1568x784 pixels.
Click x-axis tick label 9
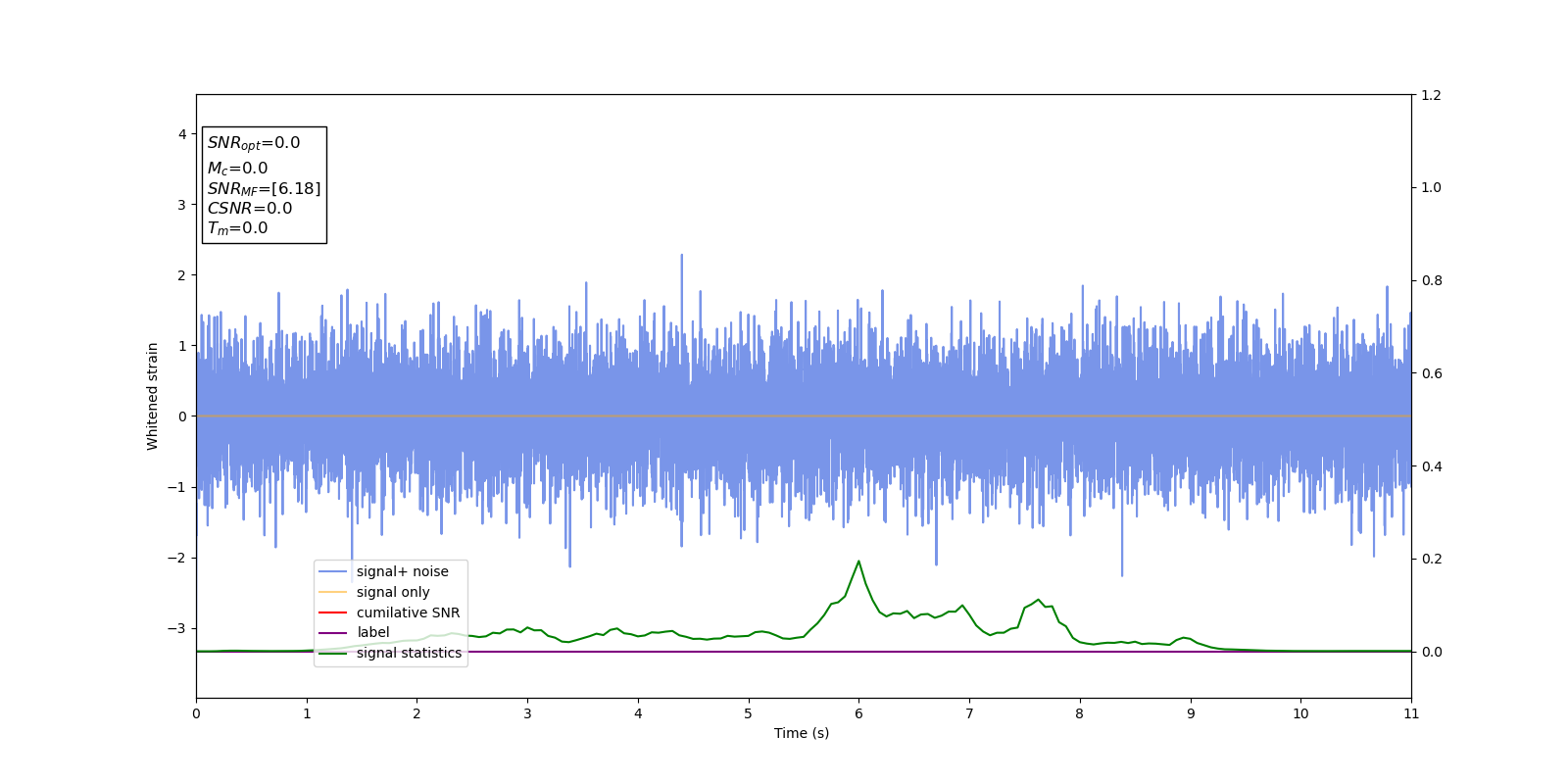1191,713
